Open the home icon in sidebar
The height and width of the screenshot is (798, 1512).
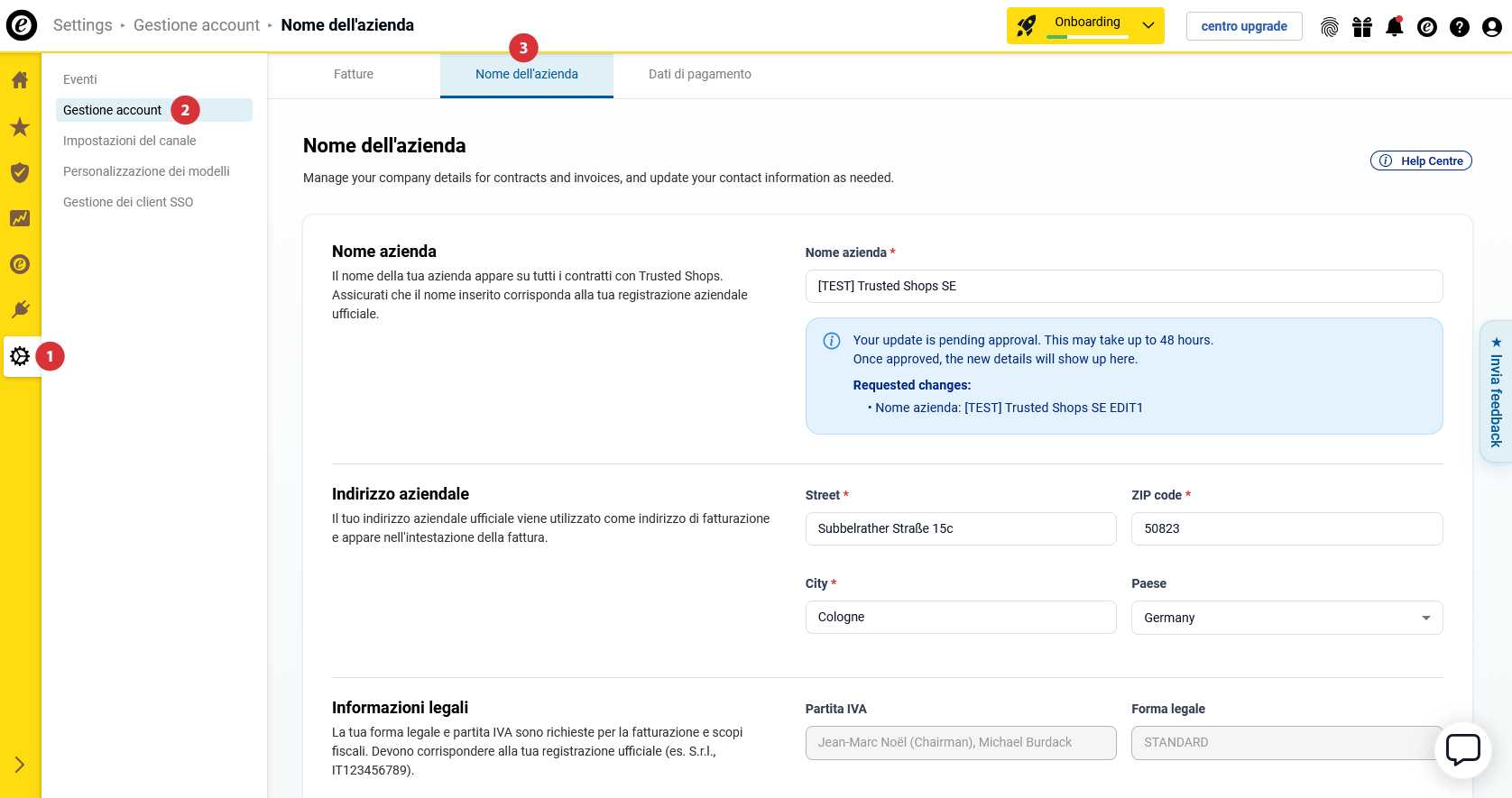pyautogui.click(x=20, y=80)
